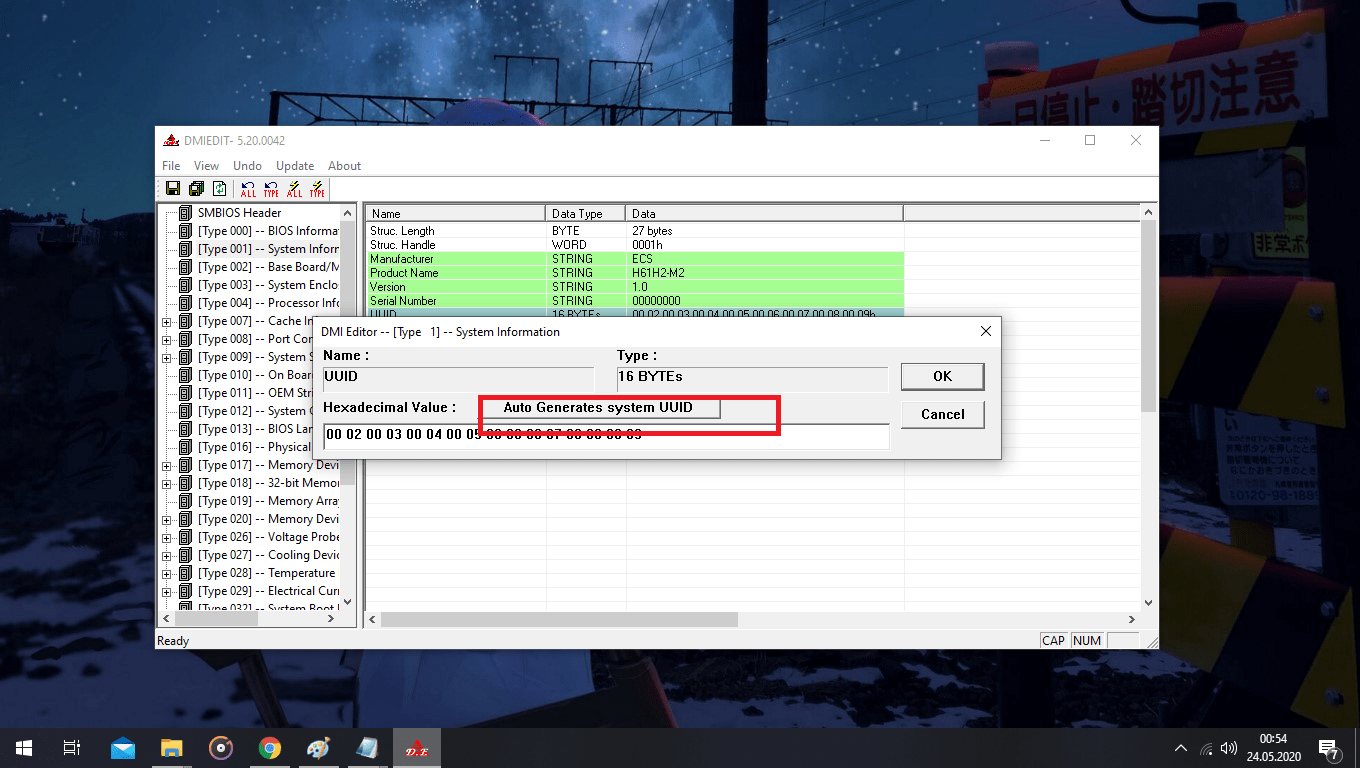Click the Update TYPE lightning toolbar icon
Image resolution: width=1360 pixels, height=768 pixels.
[317, 189]
